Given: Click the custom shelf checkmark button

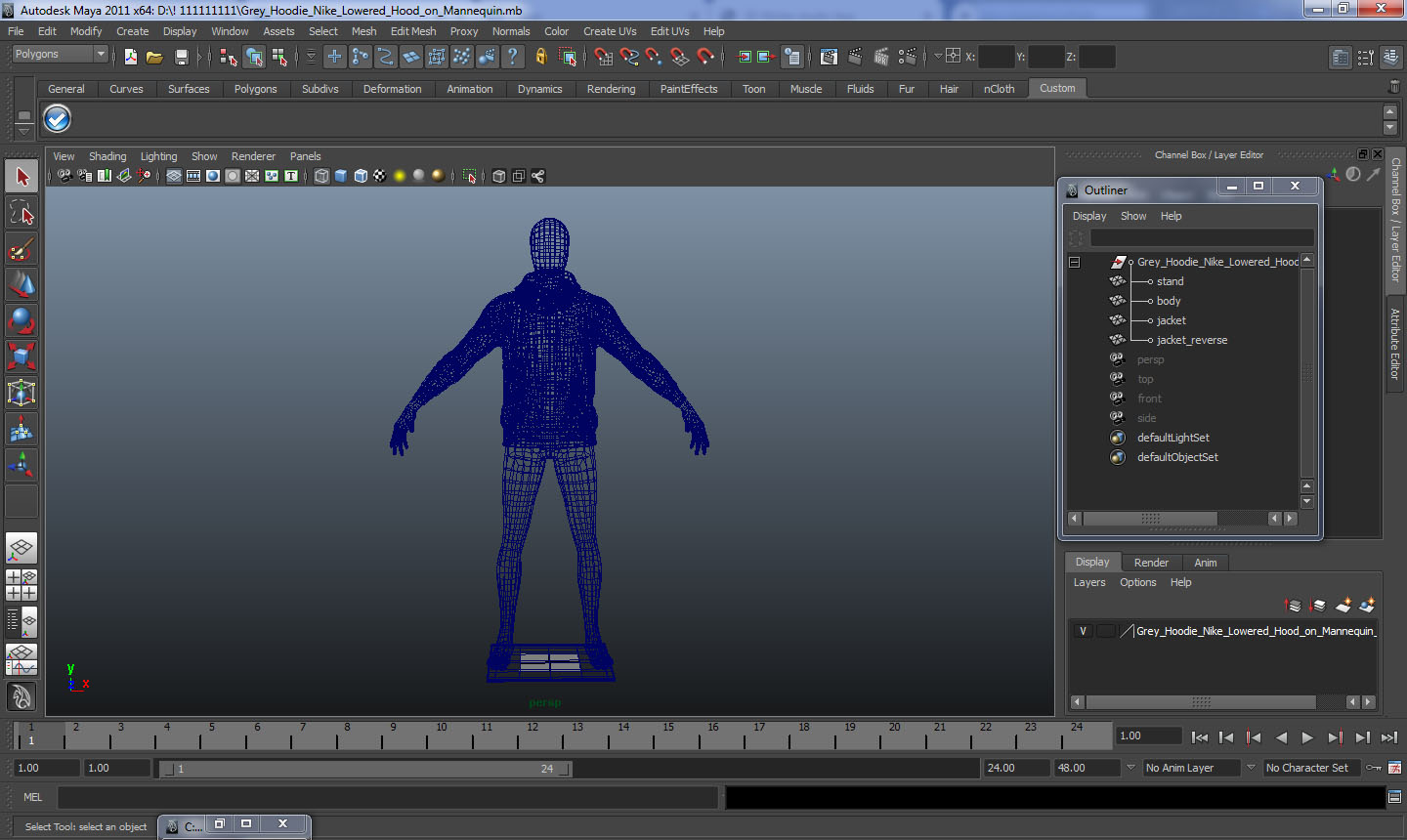Looking at the screenshot, I should [58, 118].
